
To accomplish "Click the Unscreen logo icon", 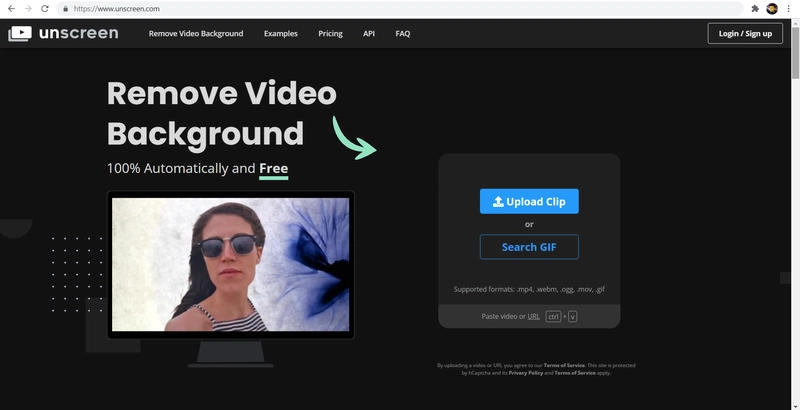I will [x=19, y=33].
